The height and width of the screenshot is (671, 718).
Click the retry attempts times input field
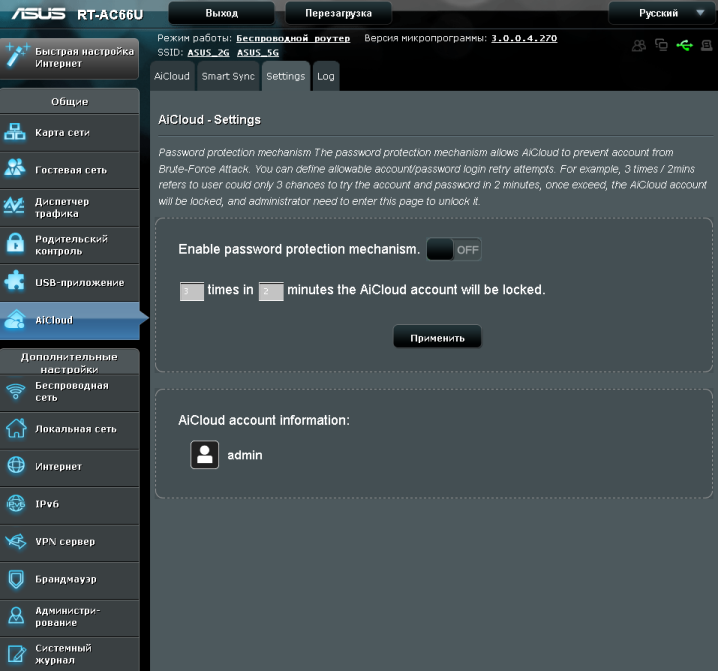click(192, 291)
